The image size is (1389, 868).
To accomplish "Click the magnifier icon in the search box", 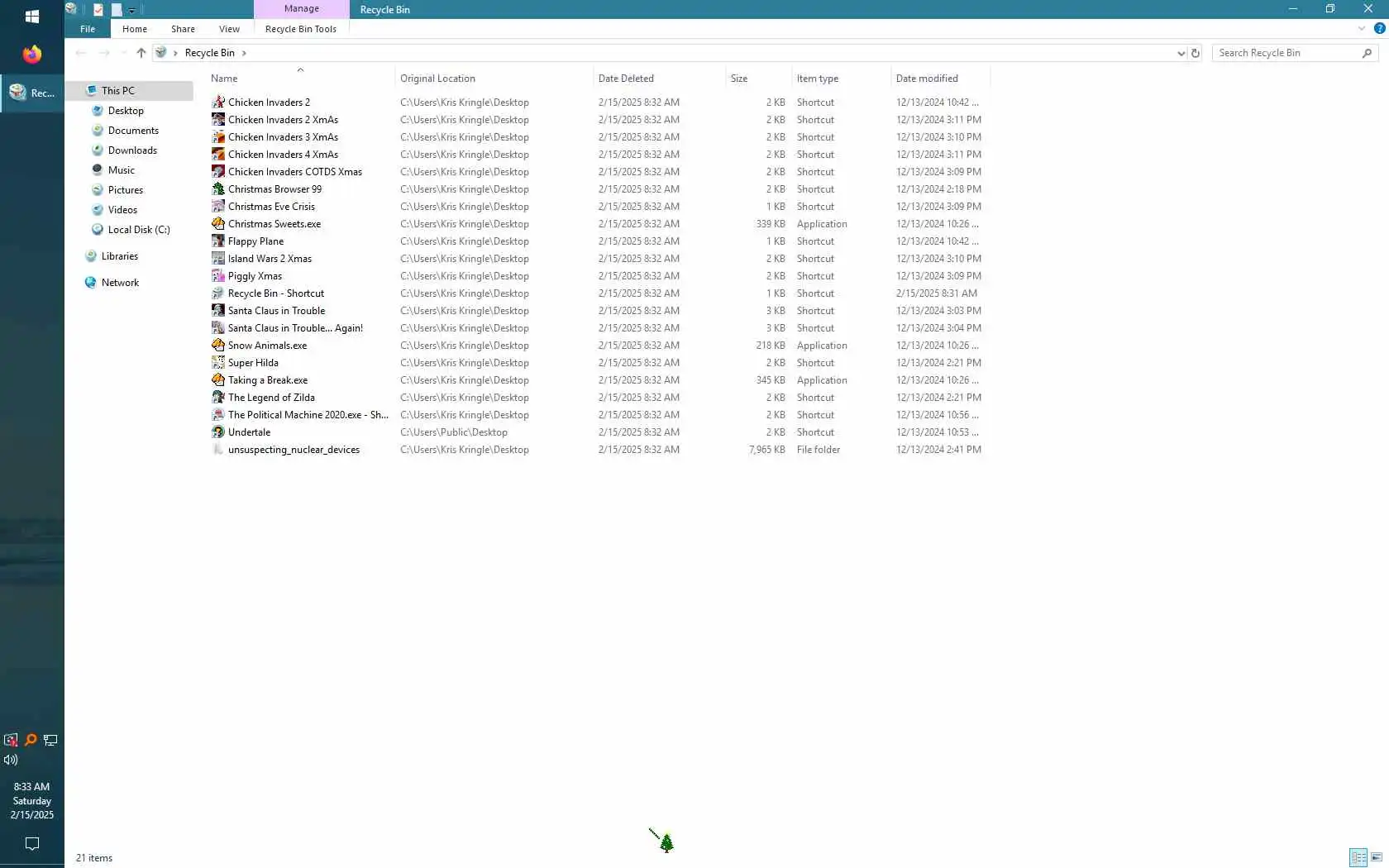I will coord(1367,53).
